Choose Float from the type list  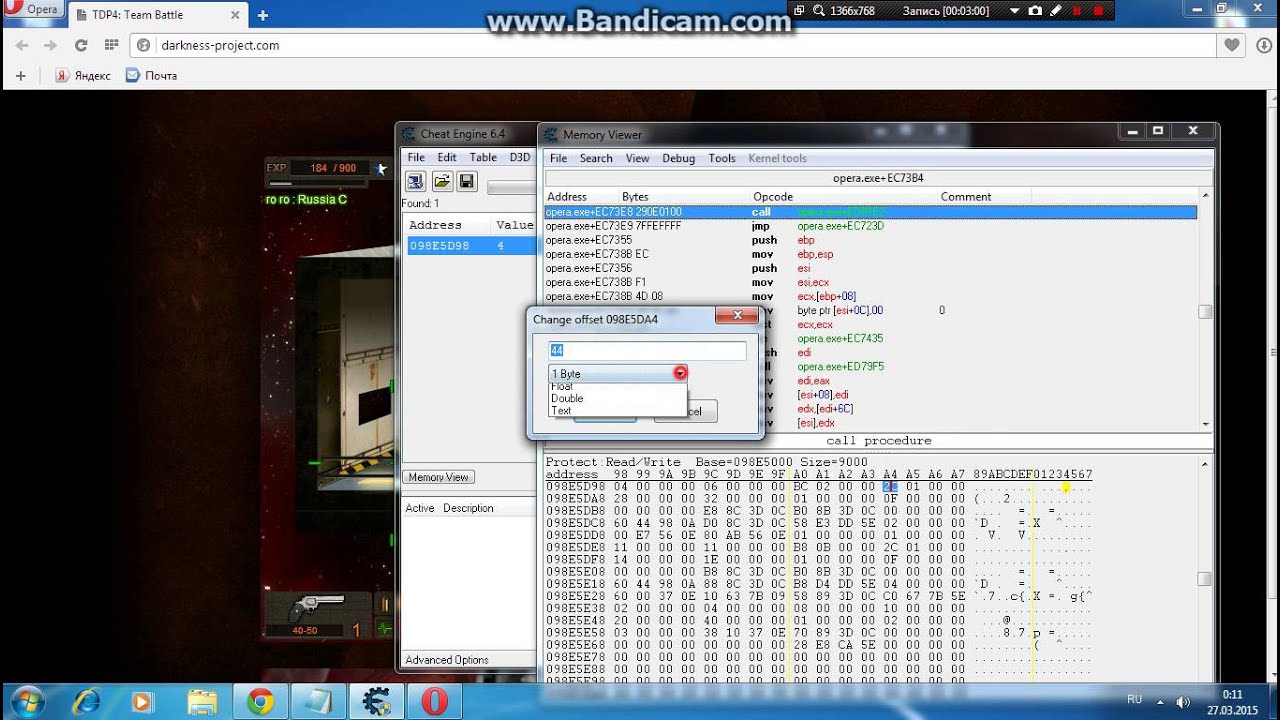(562, 387)
